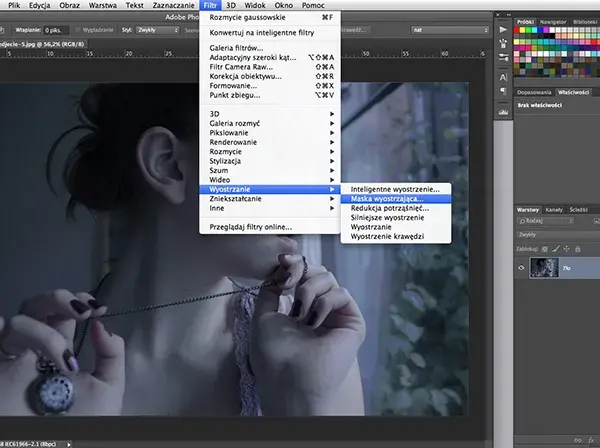
Task: Expand the Pikslowanie submenu
Action: pyautogui.click(x=270, y=133)
